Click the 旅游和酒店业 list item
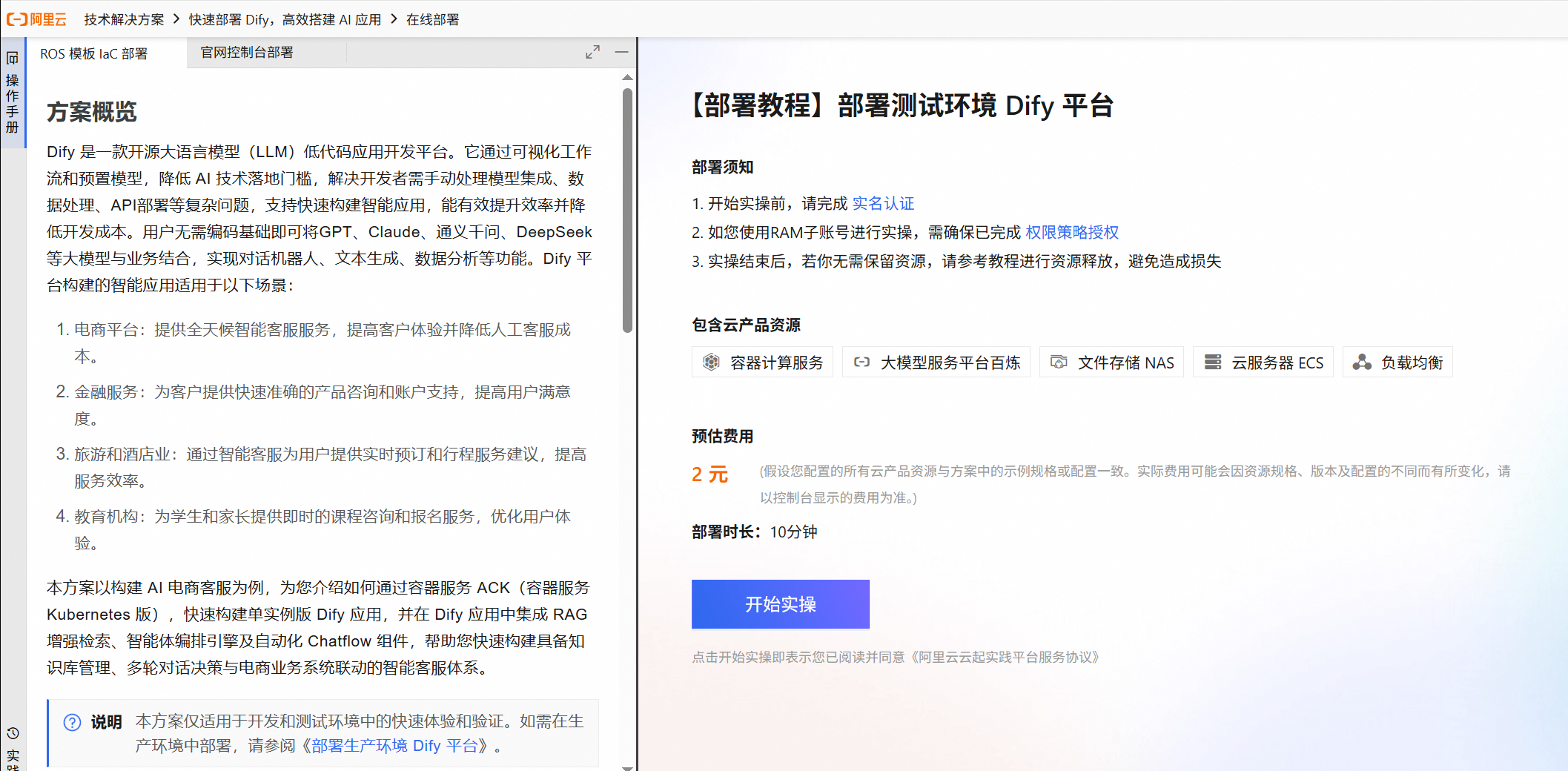This screenshot has height=771, width=1568. tap(322, 467)
